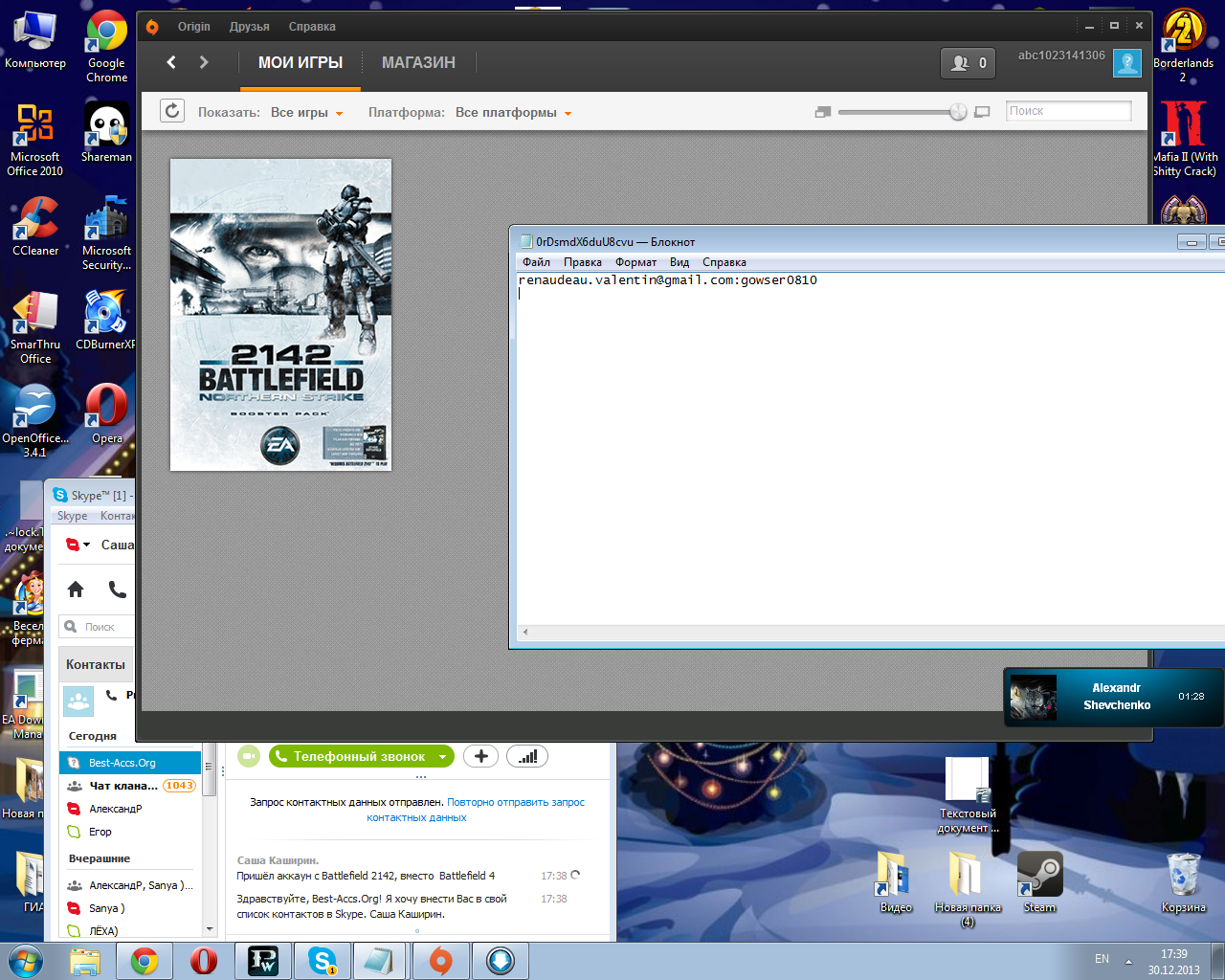The image size is (1225, 980).
Task: Open Microsoft Office 2010 desktop icon
Action: [x=35, y=140]
